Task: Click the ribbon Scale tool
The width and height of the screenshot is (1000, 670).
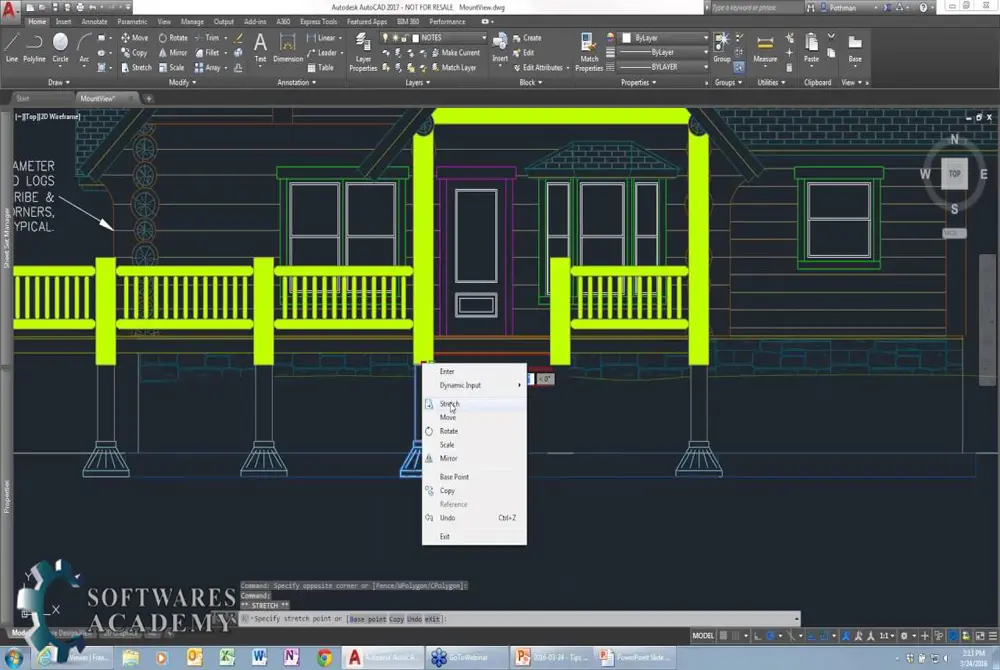Action: [x=171, y=68]
